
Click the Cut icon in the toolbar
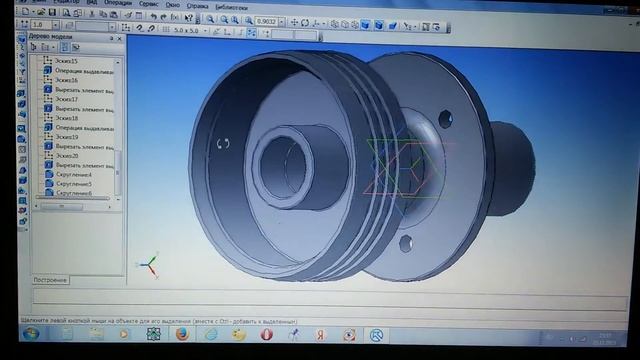[91, 14]
